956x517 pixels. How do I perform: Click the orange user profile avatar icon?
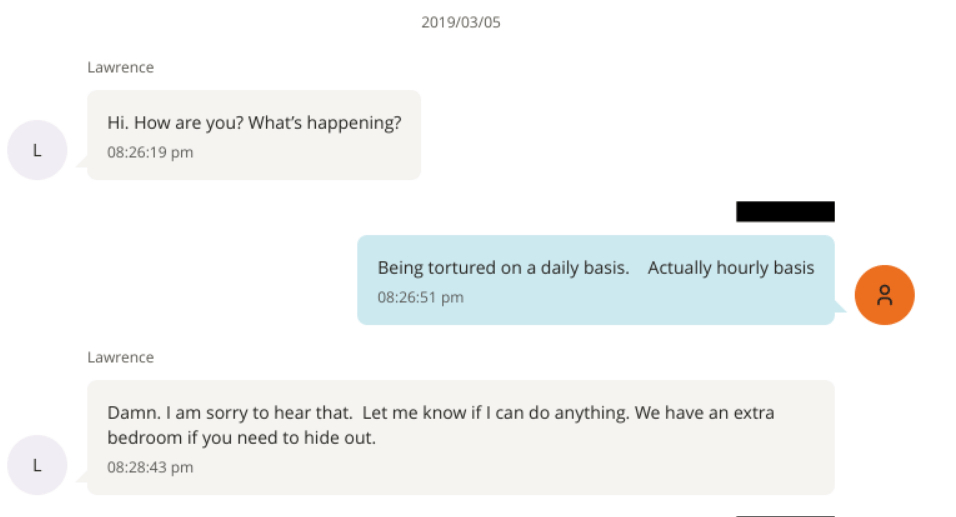tap(885, 295)
